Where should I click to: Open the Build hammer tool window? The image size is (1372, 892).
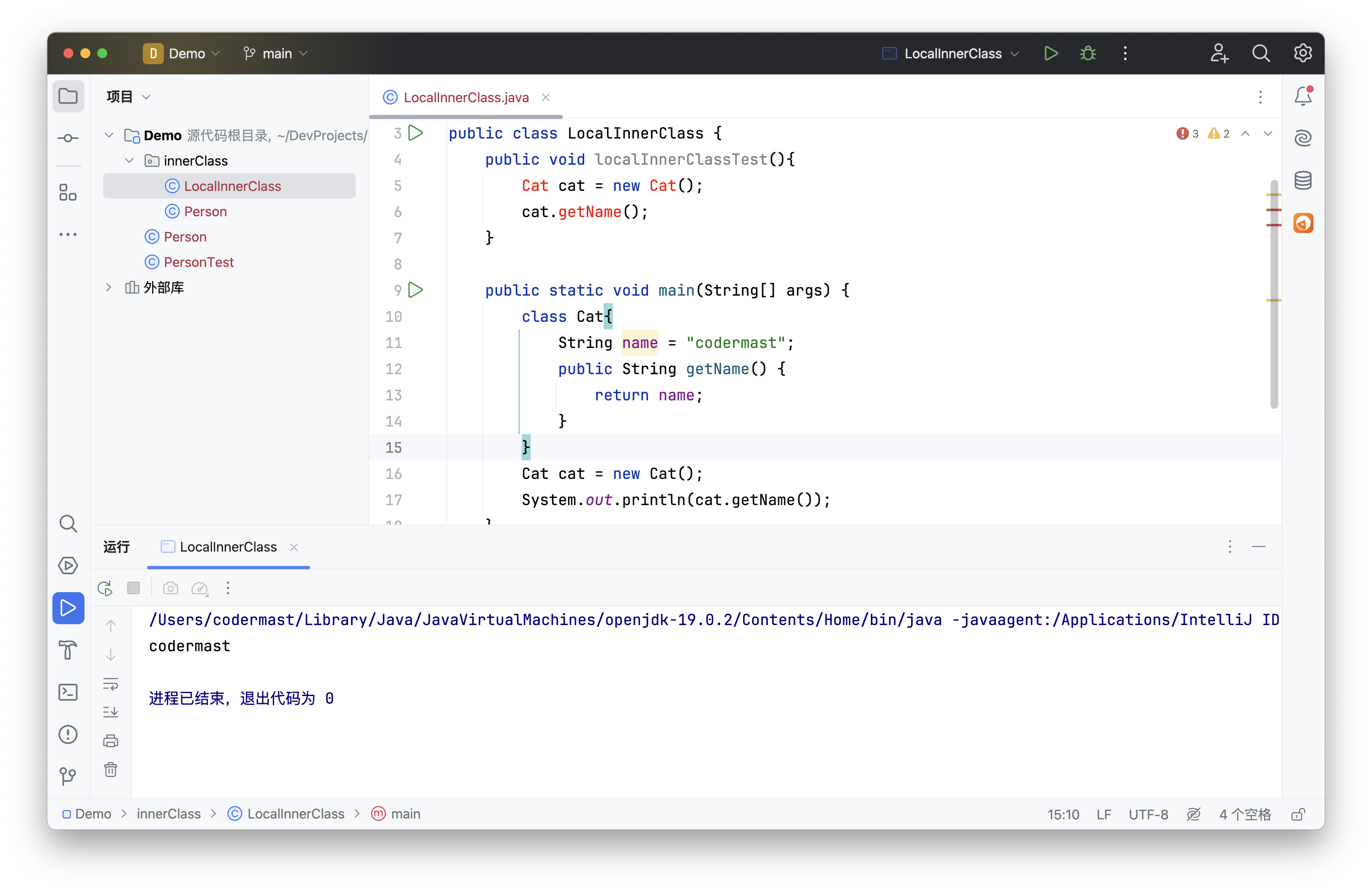(x=68, y=650)
